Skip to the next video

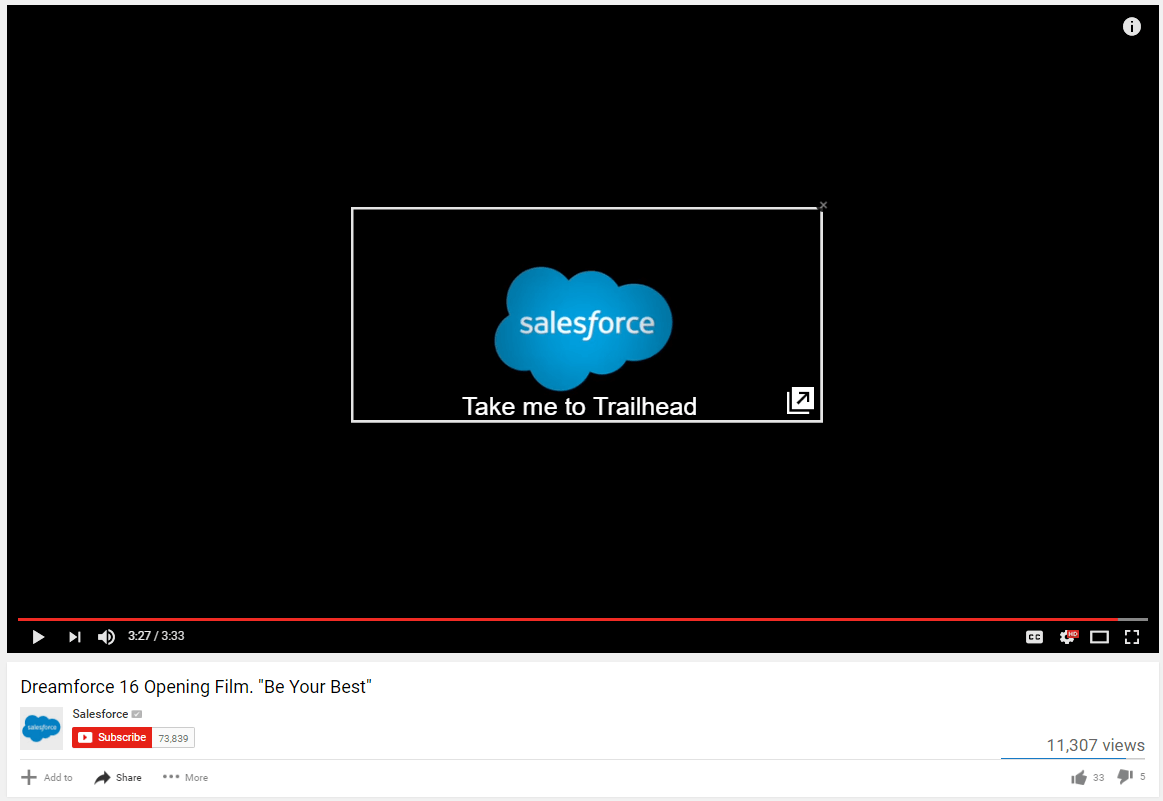(74, 636)
